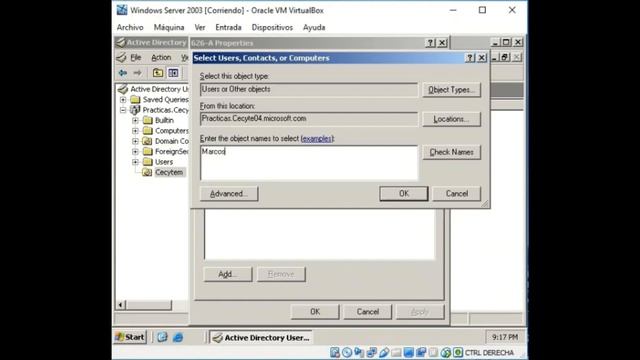
Task: Click the Domain Controllers OU icon
Action: tap(147, 141)
